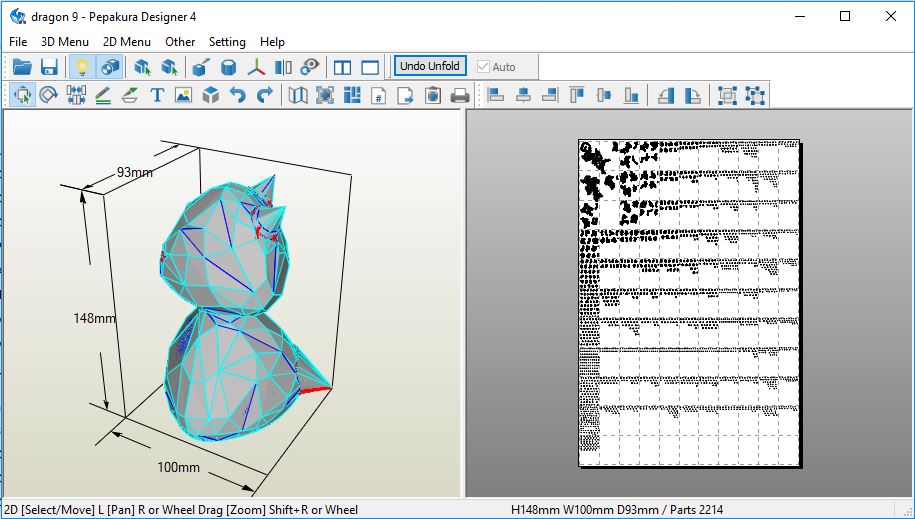Click the status bar size and parts readout
Image resolution: width=915 pixels, height=519 pixels.
click(x=617, y=510)
